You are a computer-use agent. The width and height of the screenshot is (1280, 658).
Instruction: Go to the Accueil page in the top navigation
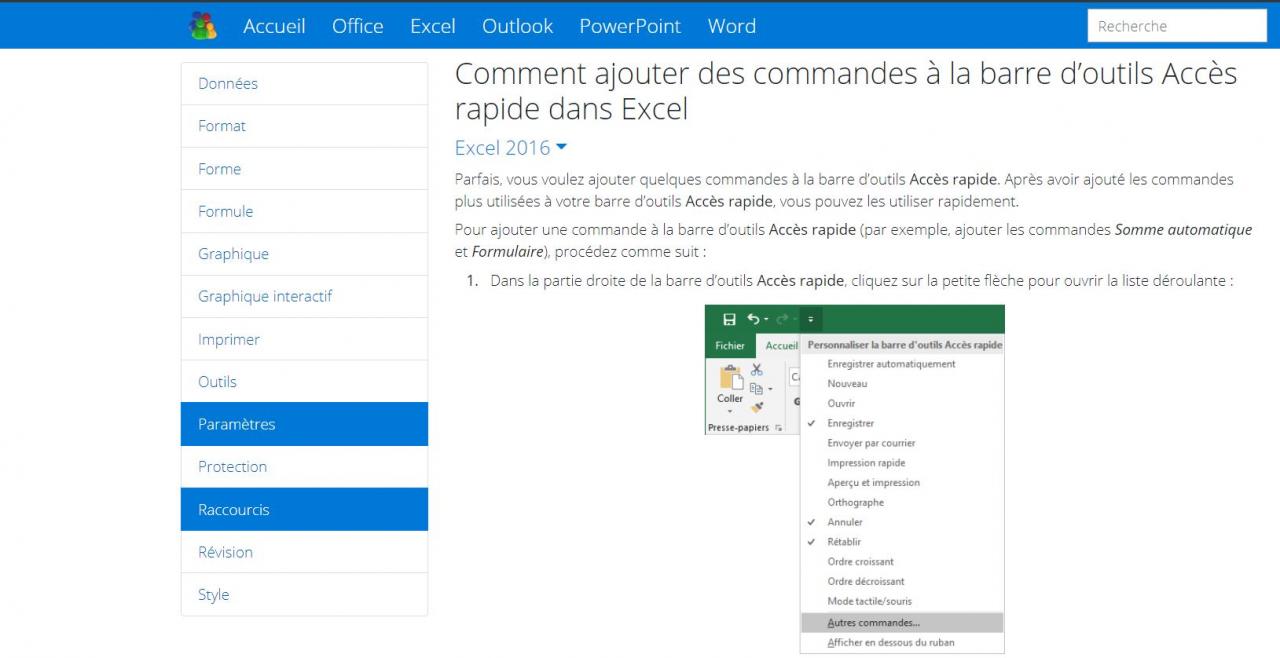point(274,26)
